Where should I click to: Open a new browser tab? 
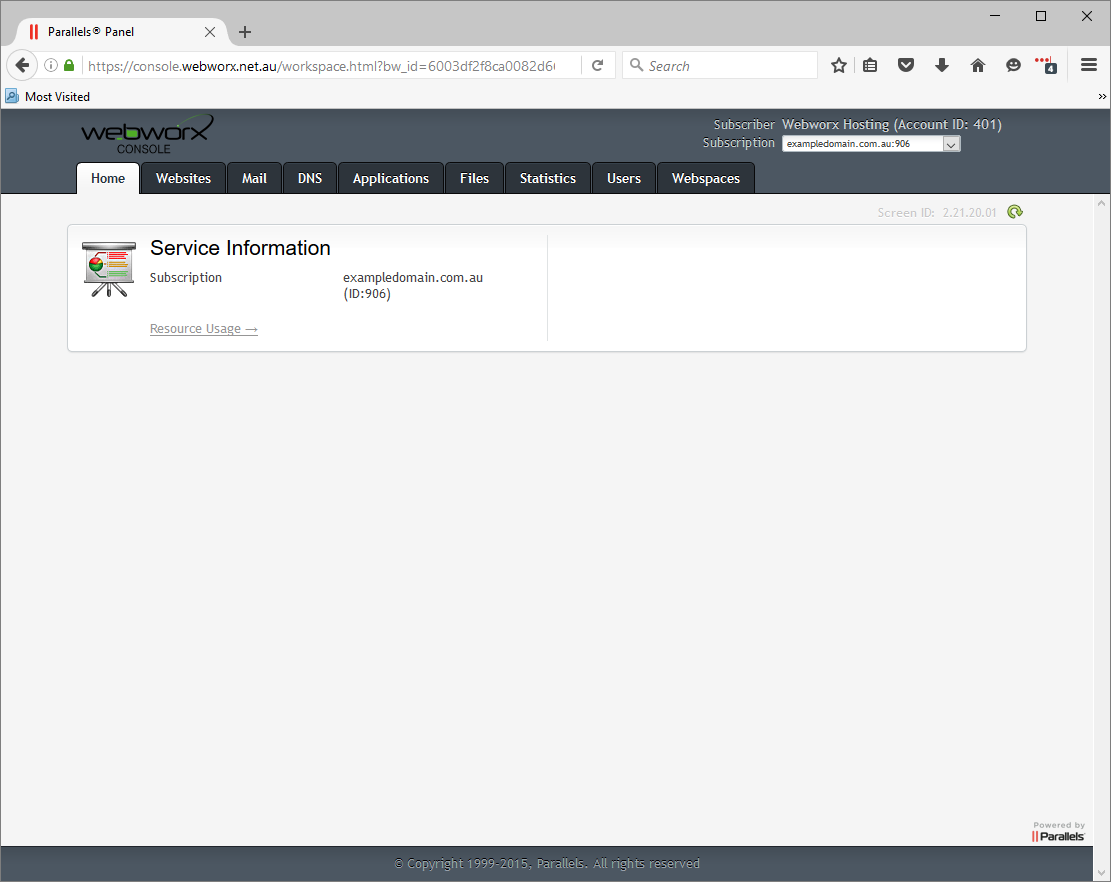click(245, 32)
